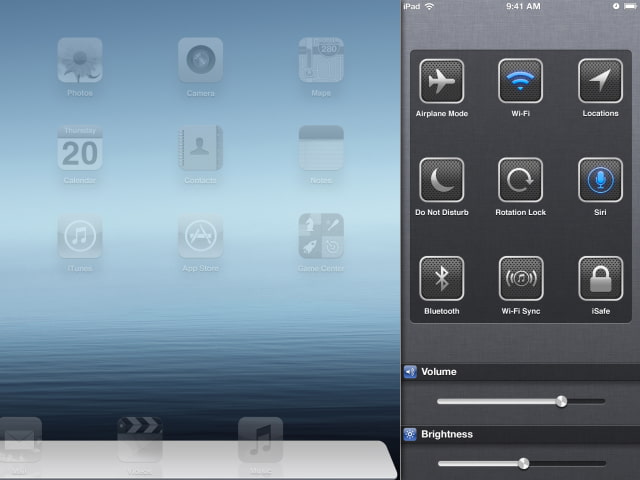
Task: Tap the Wi-Fi Sync icon
Action: (520, 278)
